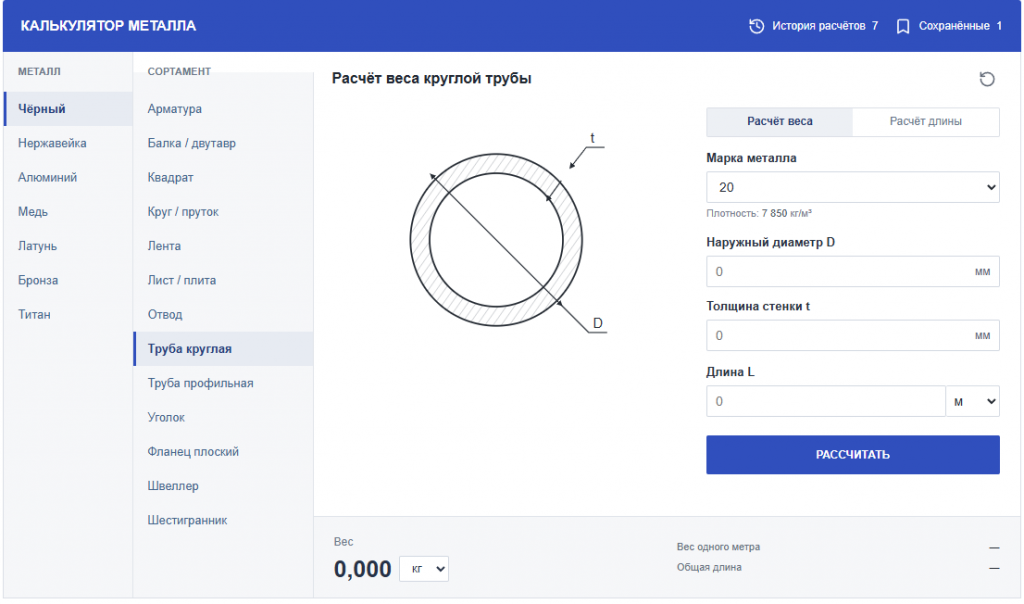The width and height of the screenshot is (1024, 604).
Task: Click the Длина L input field
Action: 825,401
